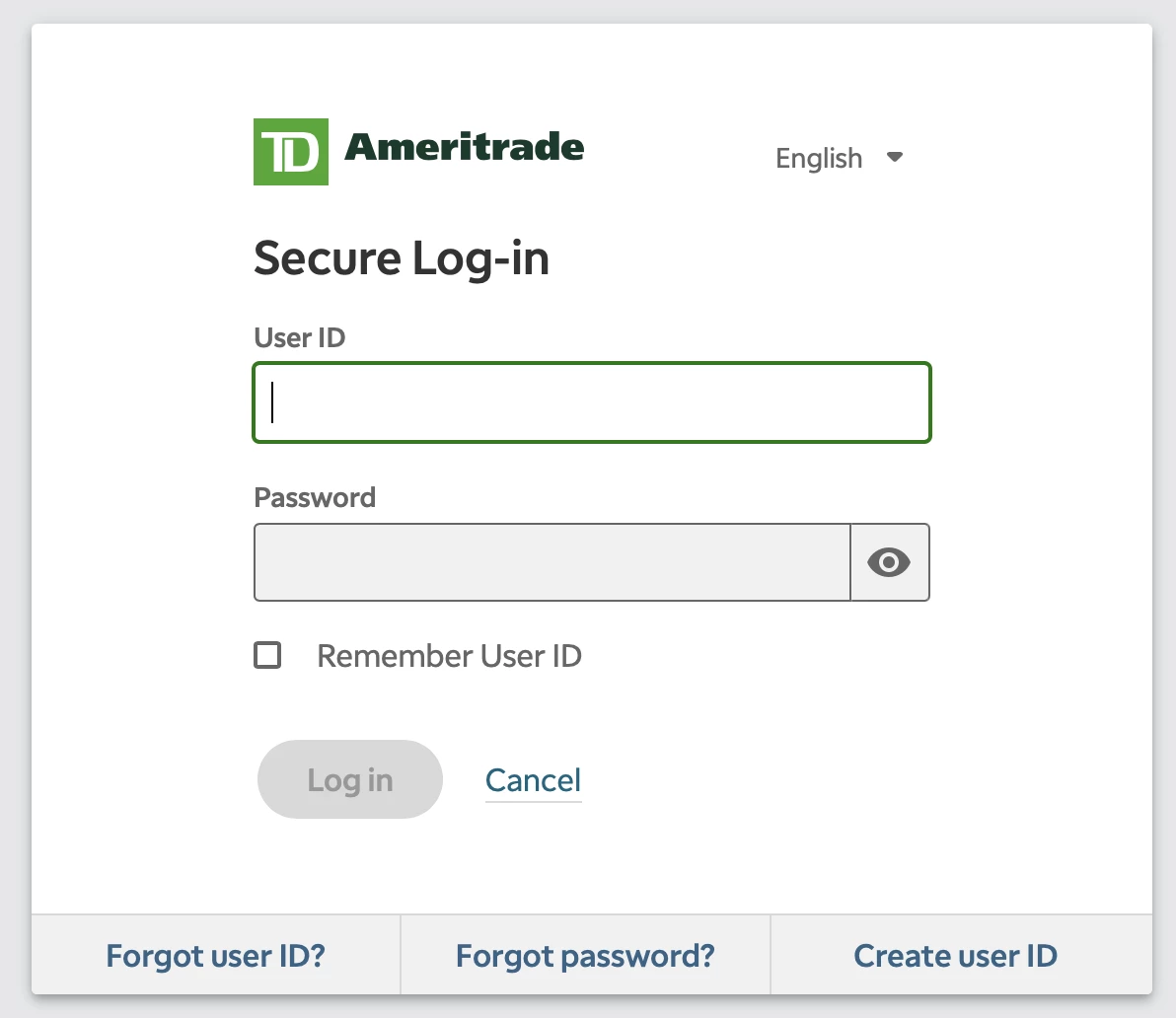Viewport: 1176px width, 1018px height.
Task: Open the Forgot password? link
Action: [586, 956]
